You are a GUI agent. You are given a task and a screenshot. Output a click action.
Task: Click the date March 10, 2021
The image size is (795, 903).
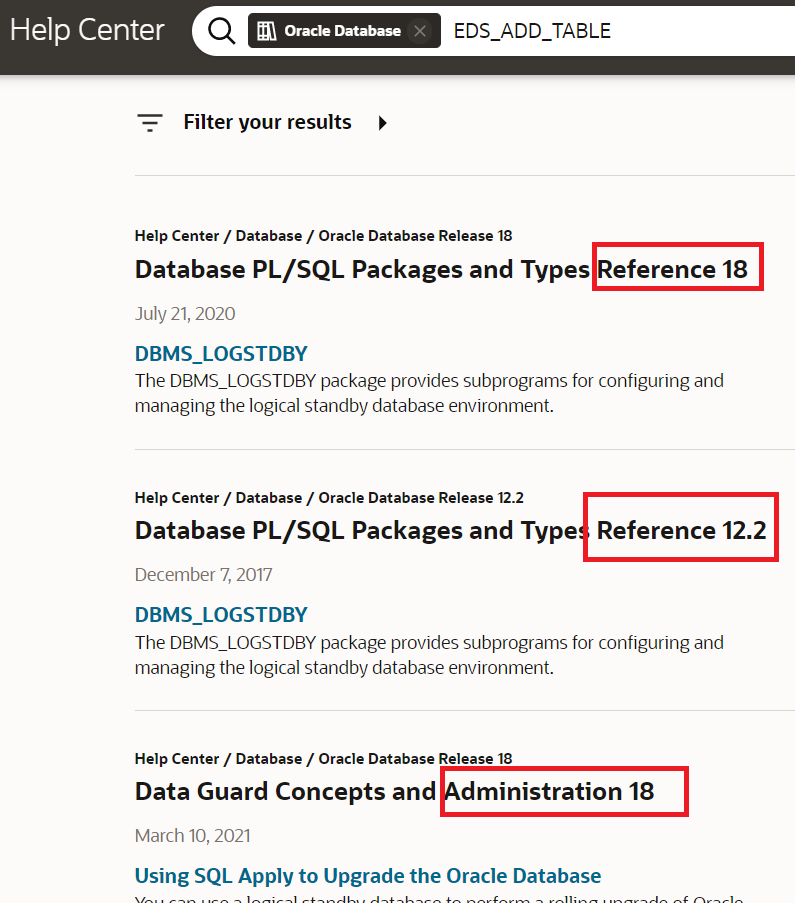point(192,835)
